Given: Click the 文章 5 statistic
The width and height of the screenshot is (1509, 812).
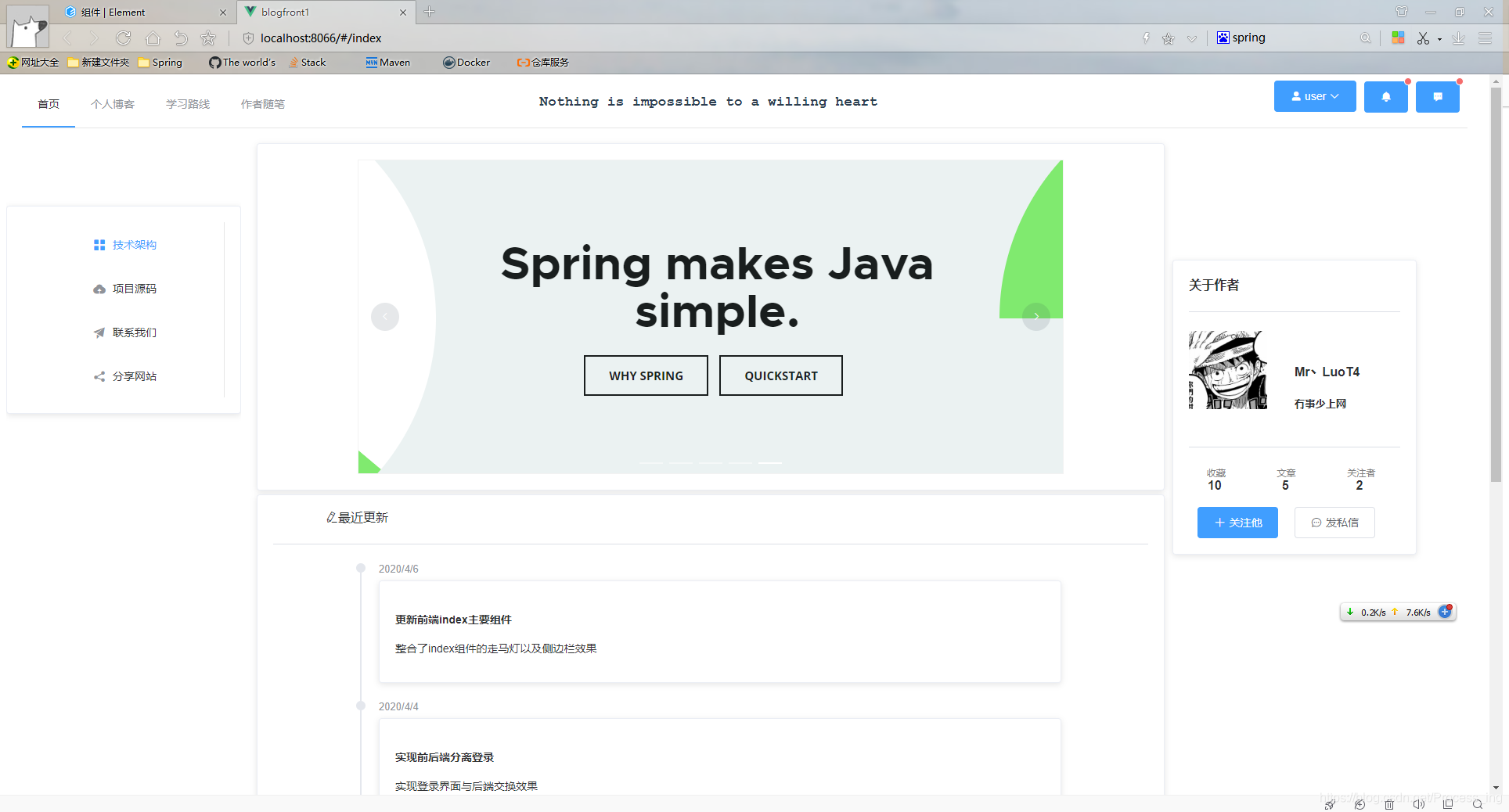Looking at the screenshot, I should (x=1286, y=480).
